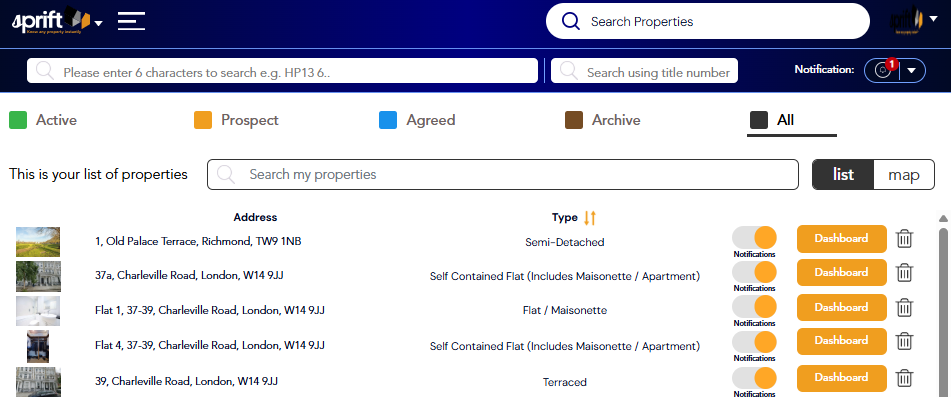
Task: Open thumbnail of 1, Old Palace Terrace
Action: [38, 242]
